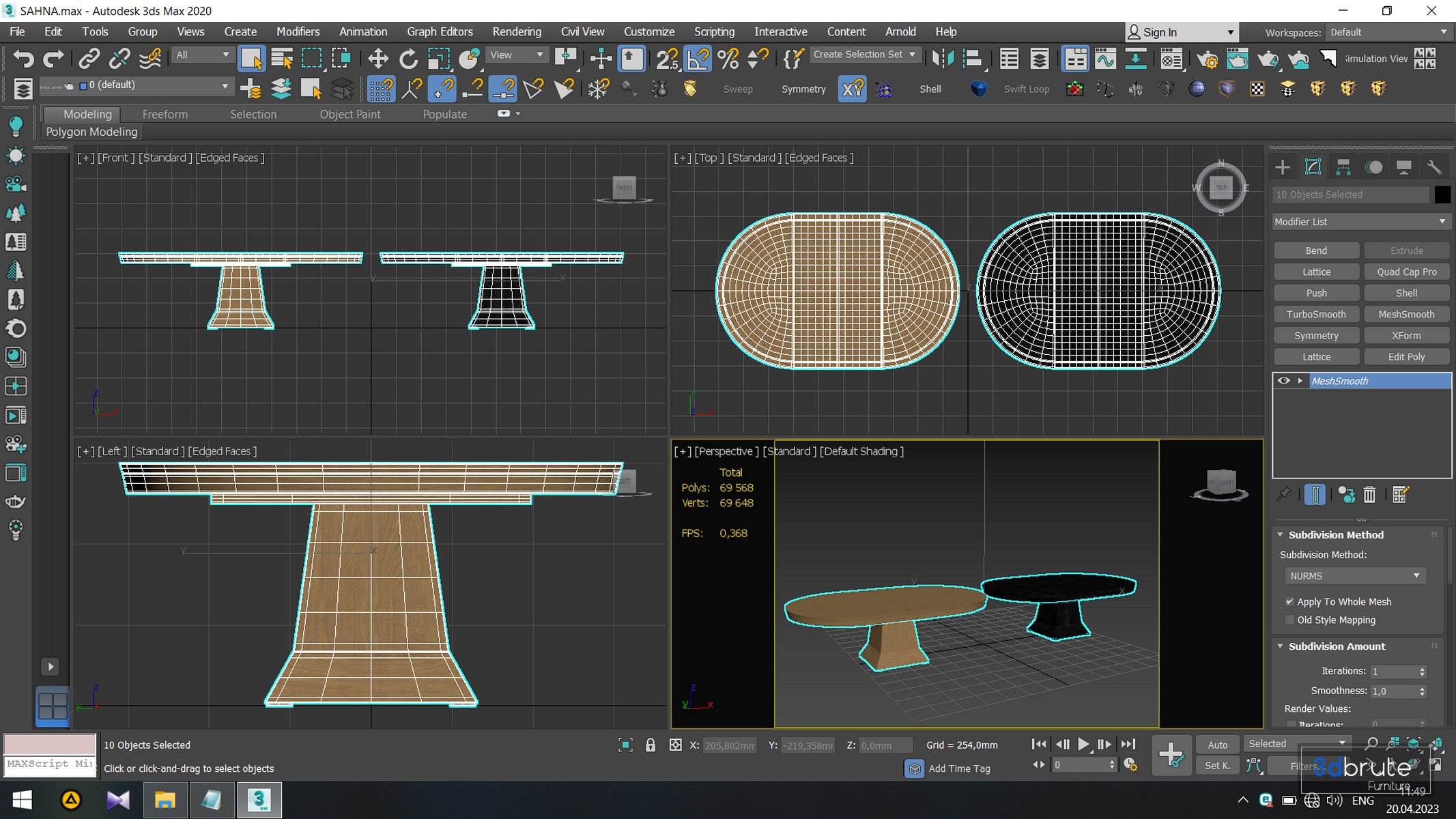Image resolution: width=1456 pixels, height=819 pixels.
Task: Toggle the Window/Crossing selection icon
Action: [341, 59]
